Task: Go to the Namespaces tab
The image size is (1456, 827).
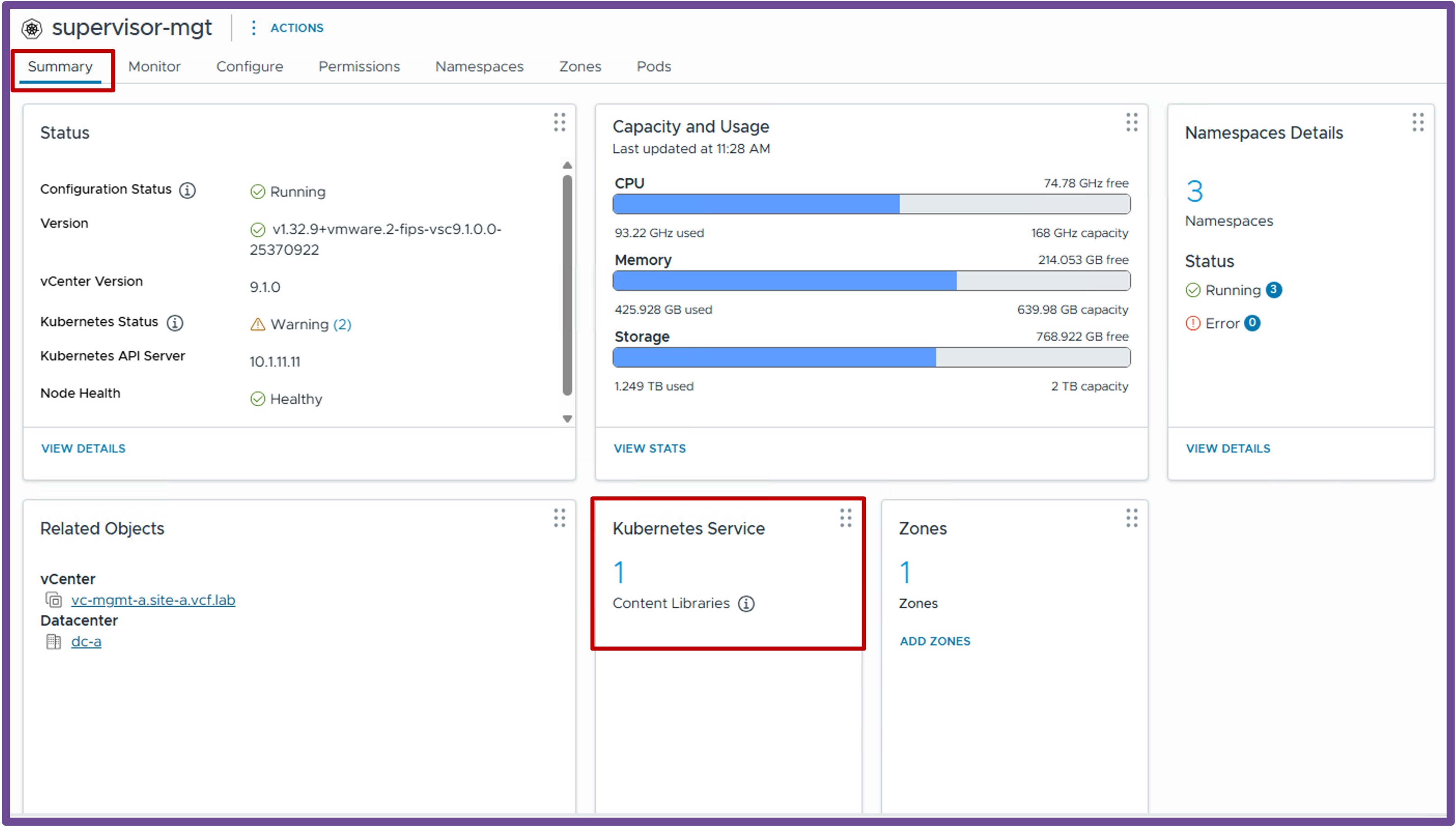Action: click(x=479, y=67)
